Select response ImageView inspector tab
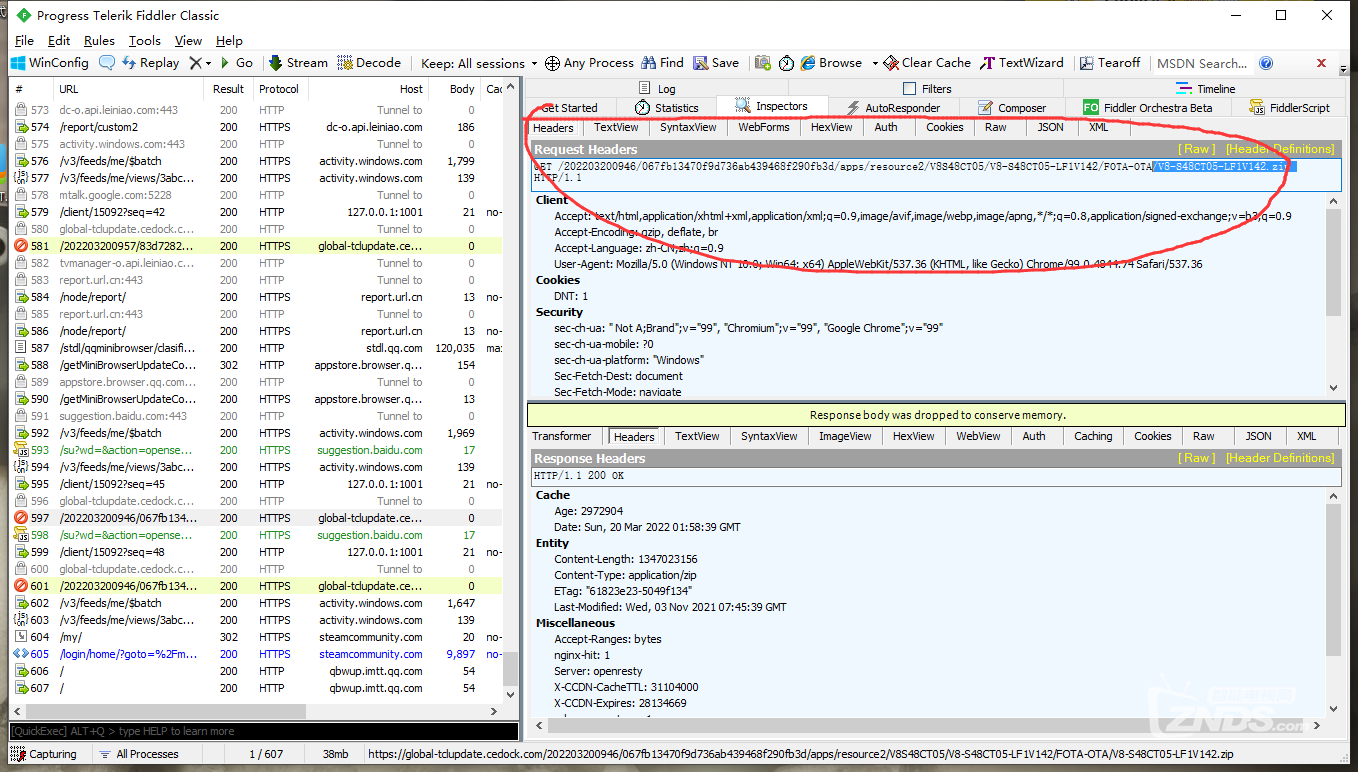 pos(845,436)
